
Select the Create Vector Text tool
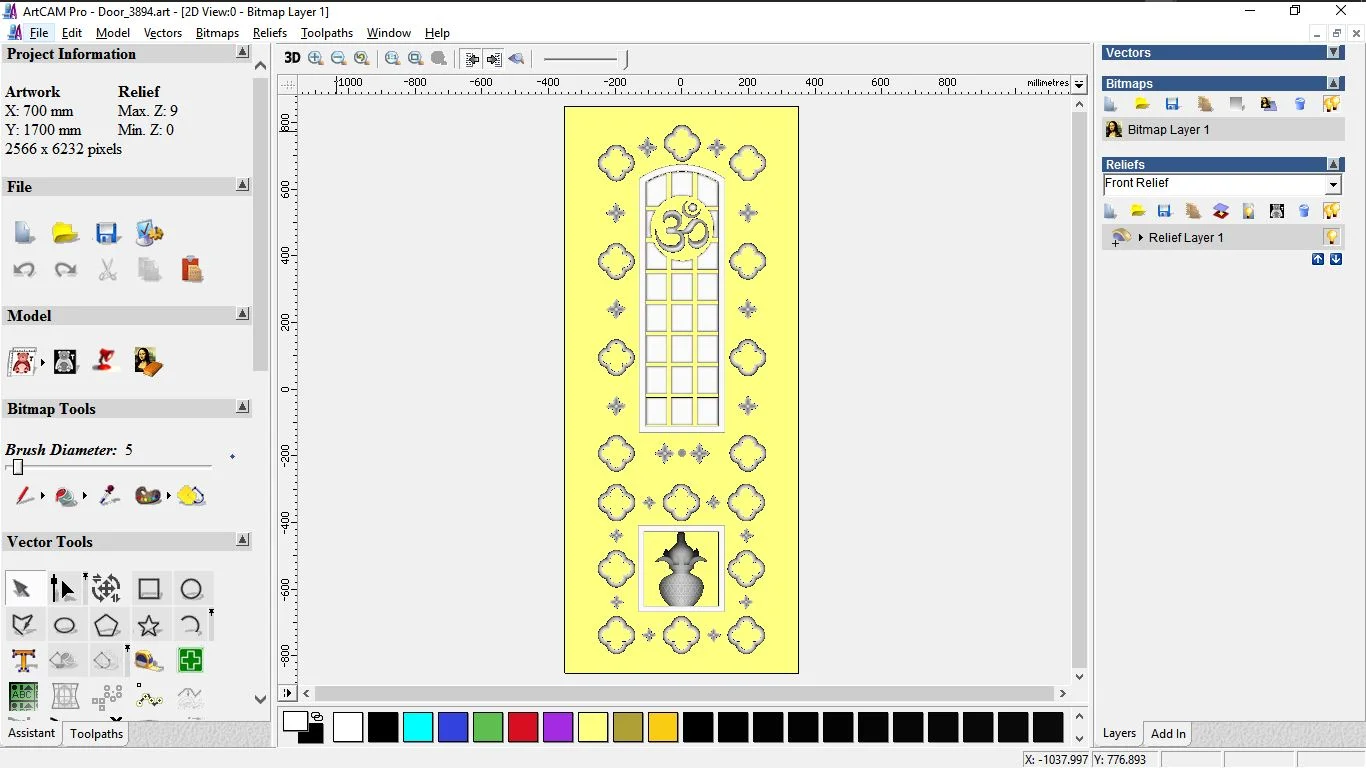coord(23,661)
